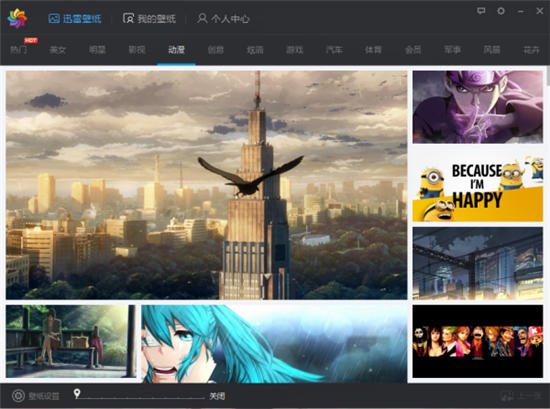Switch to the 影视 category
This screenshot has height=409, width=550.
pos(137,50)
